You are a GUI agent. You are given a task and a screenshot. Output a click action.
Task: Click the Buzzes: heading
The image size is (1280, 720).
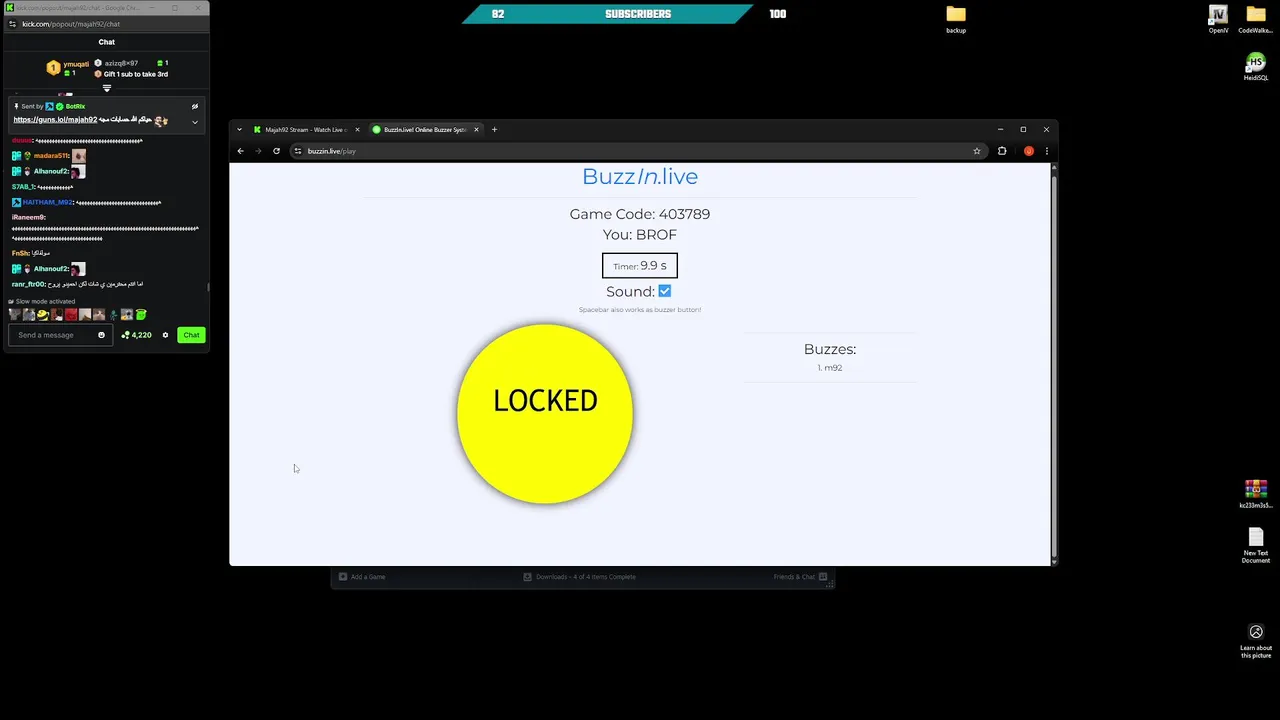(x=830, y=349)
